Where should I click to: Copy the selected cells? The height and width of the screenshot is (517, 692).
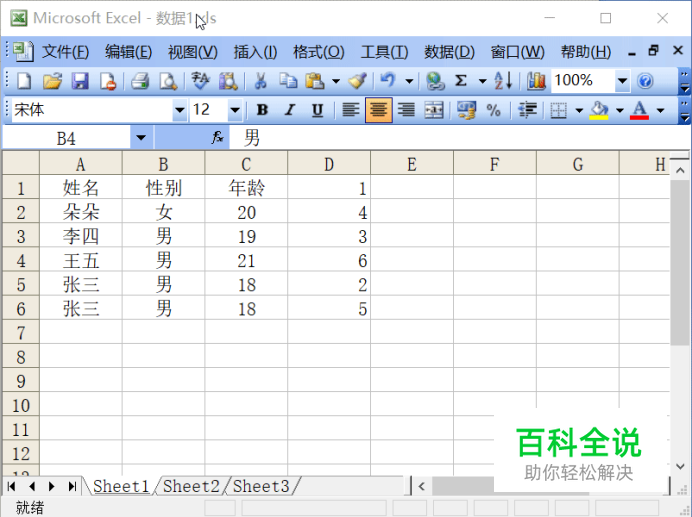tap(288, 81)
